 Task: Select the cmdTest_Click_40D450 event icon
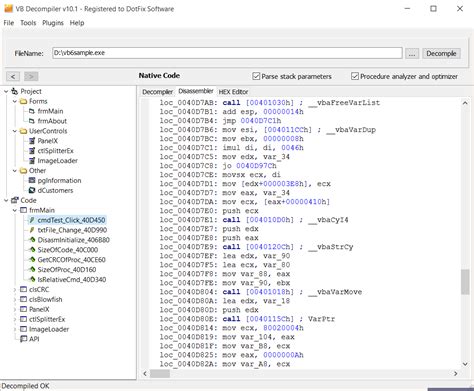click(32, 220)
